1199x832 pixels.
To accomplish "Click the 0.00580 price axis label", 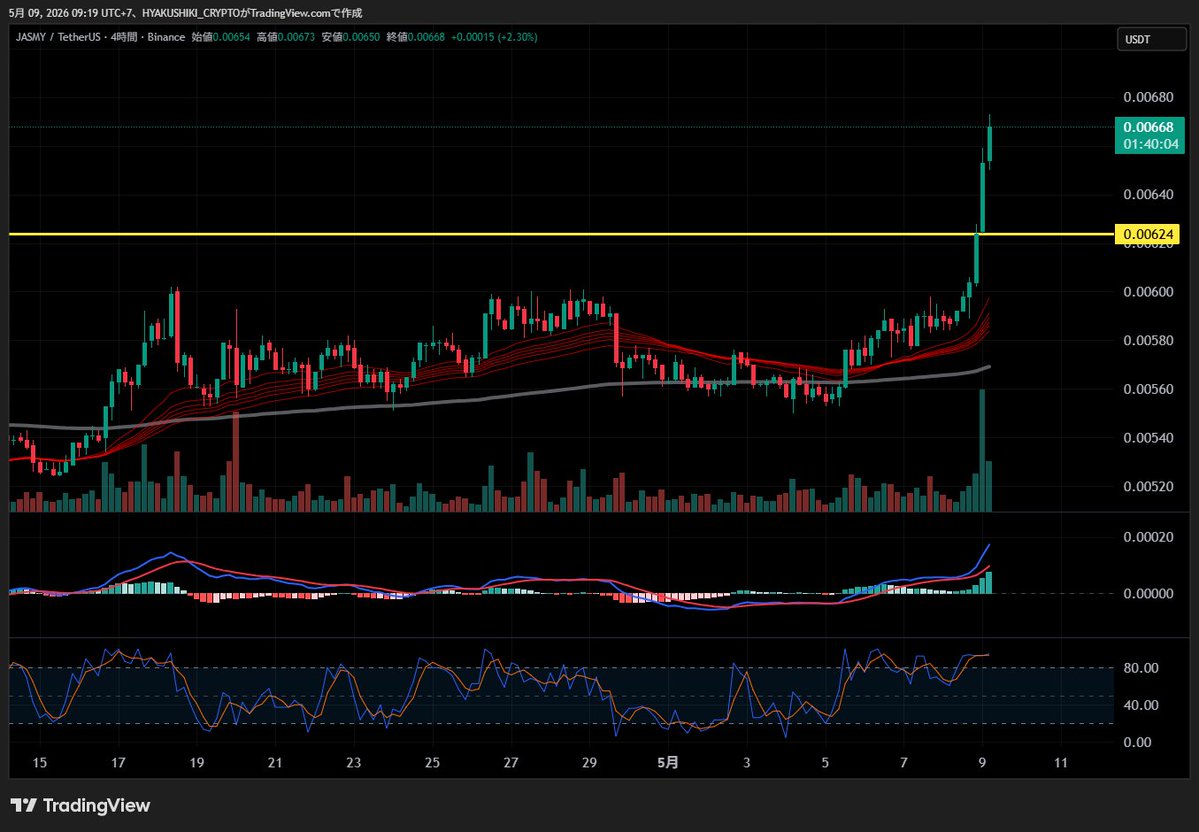I will click(1148, 340).
